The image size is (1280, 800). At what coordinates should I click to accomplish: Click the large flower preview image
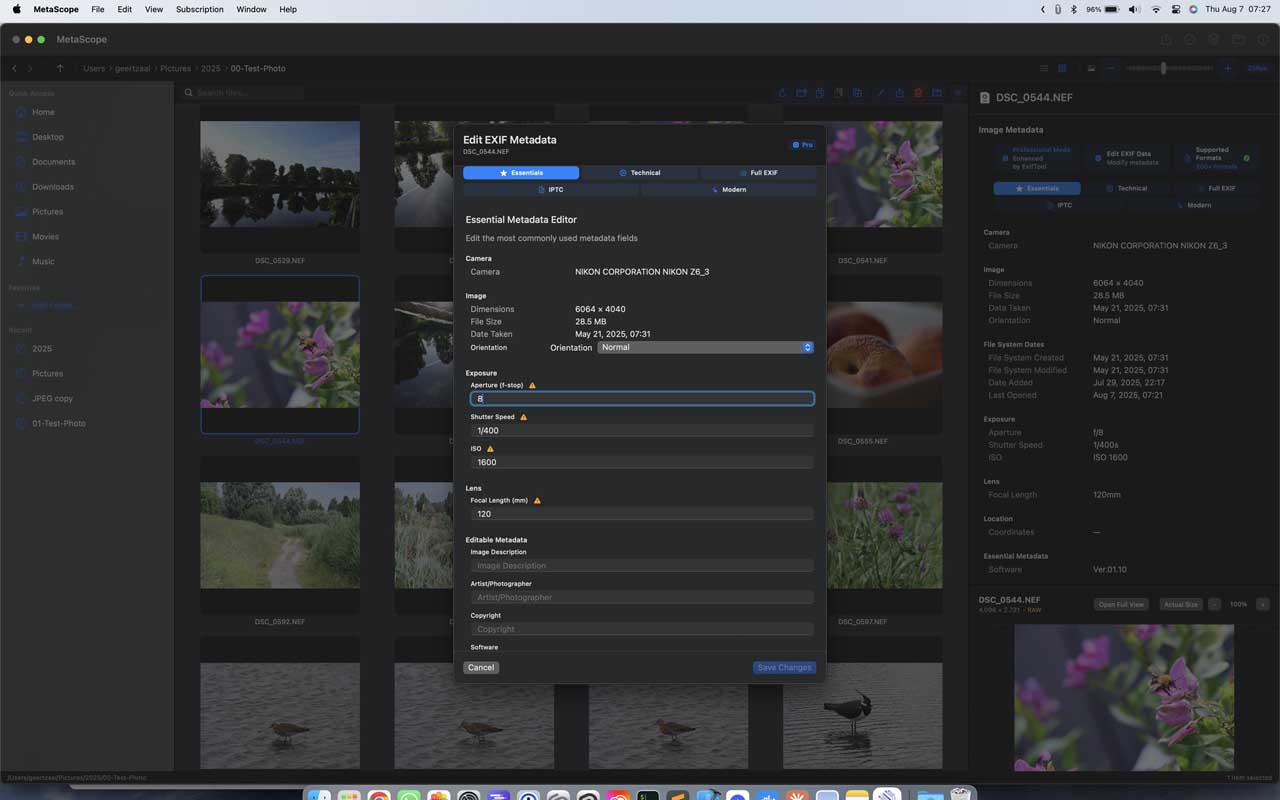point(1124,697)
